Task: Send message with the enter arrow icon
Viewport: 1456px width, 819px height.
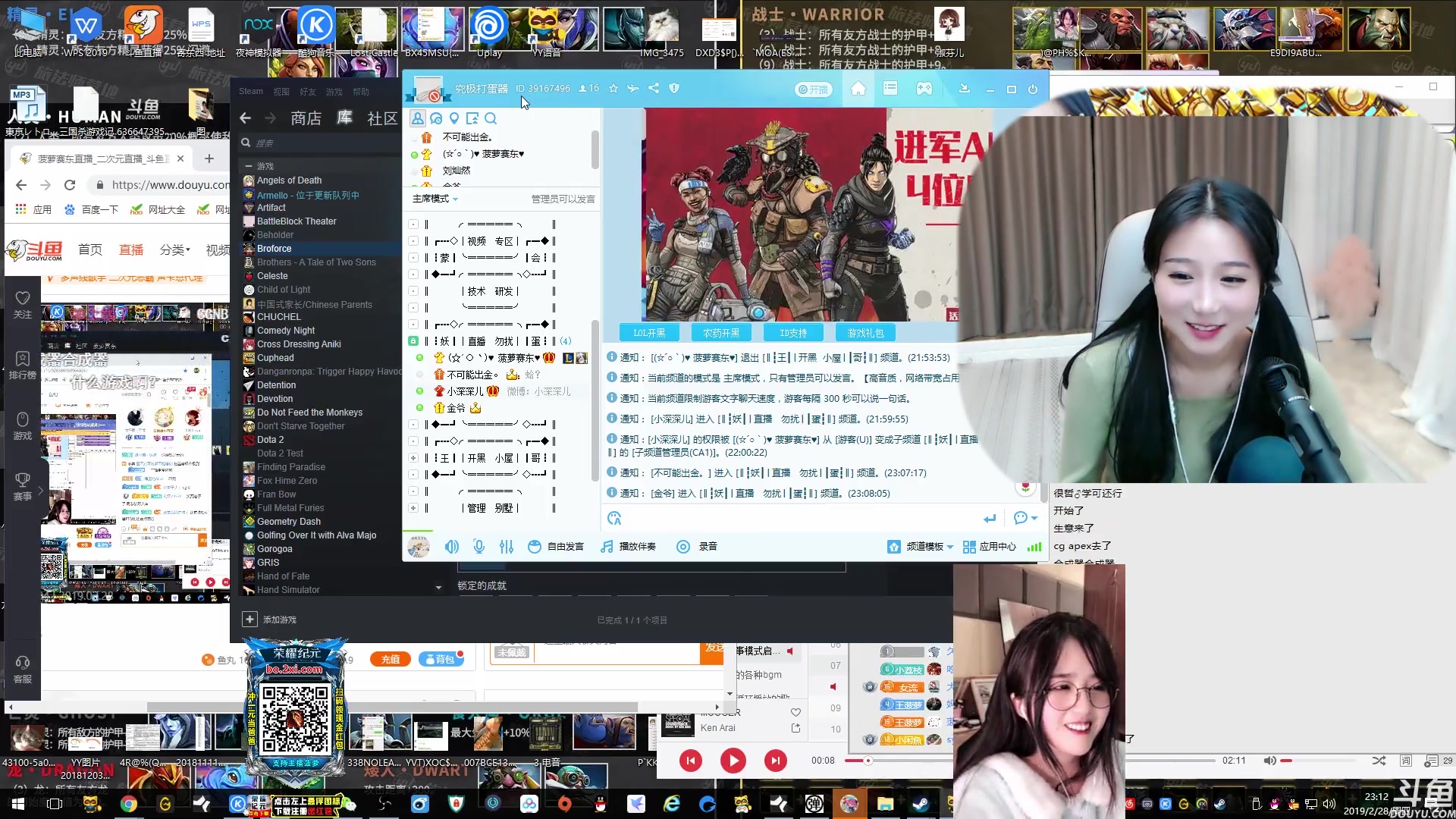Action: point(990,519)
